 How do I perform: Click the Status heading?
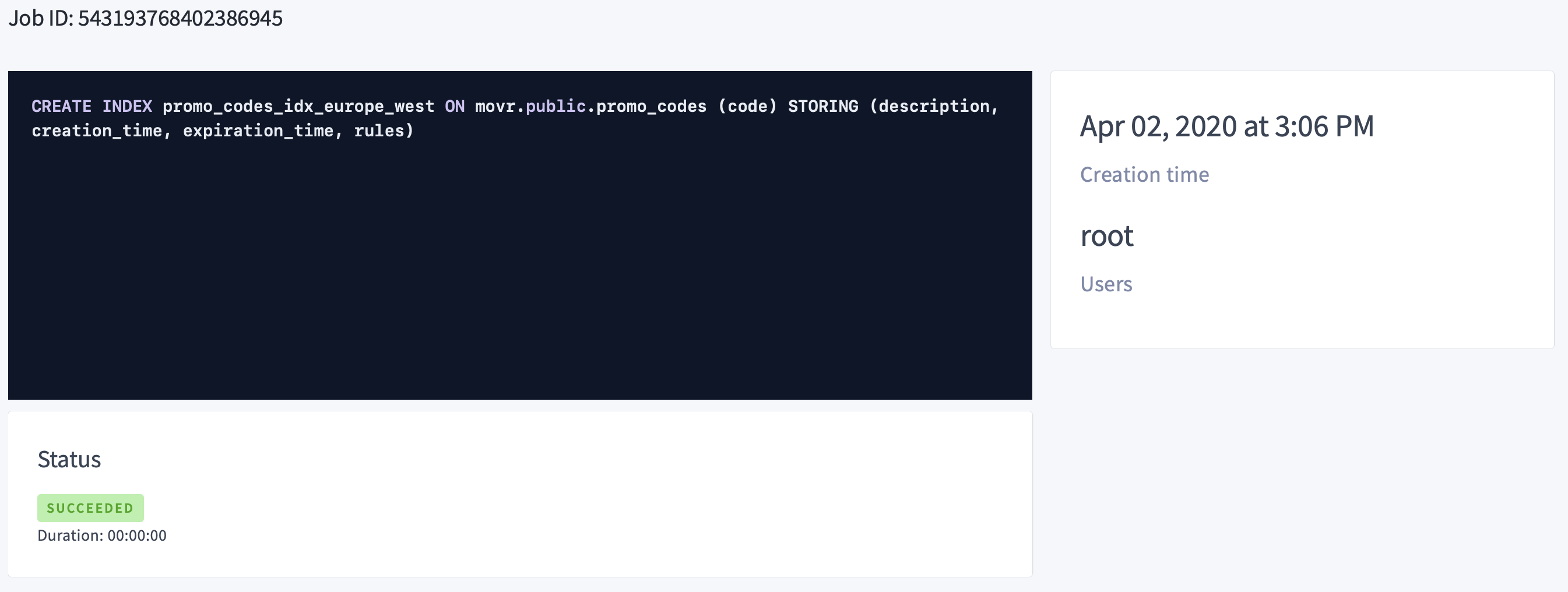click(x=69, y=460)
